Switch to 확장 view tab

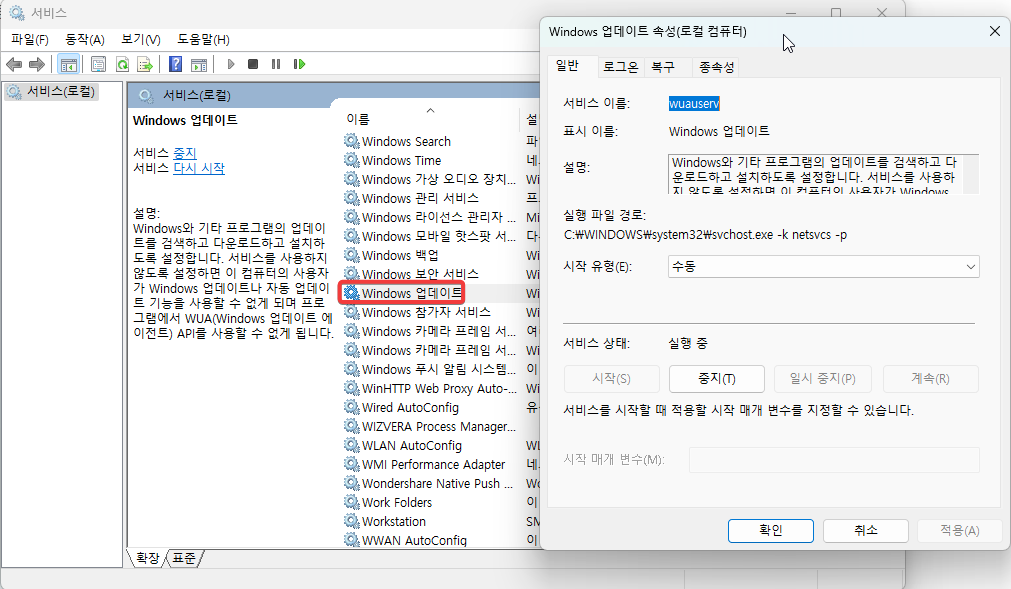[148, 558]
